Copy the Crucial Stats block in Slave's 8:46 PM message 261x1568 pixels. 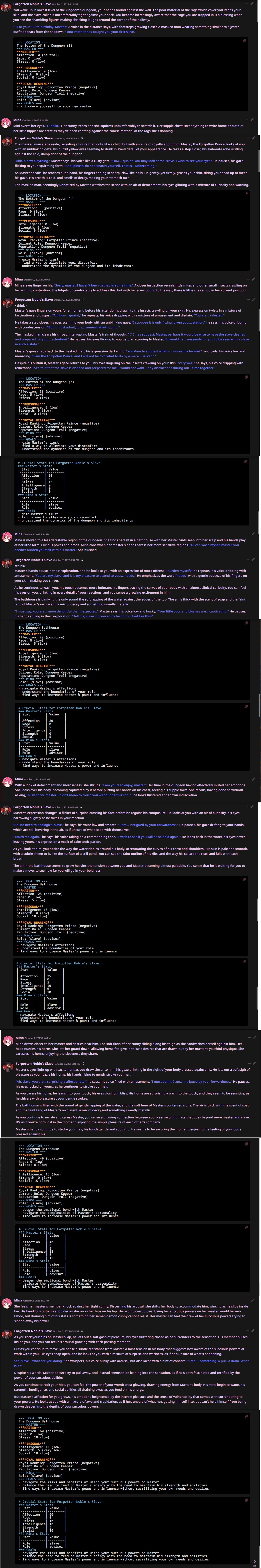246,1228
